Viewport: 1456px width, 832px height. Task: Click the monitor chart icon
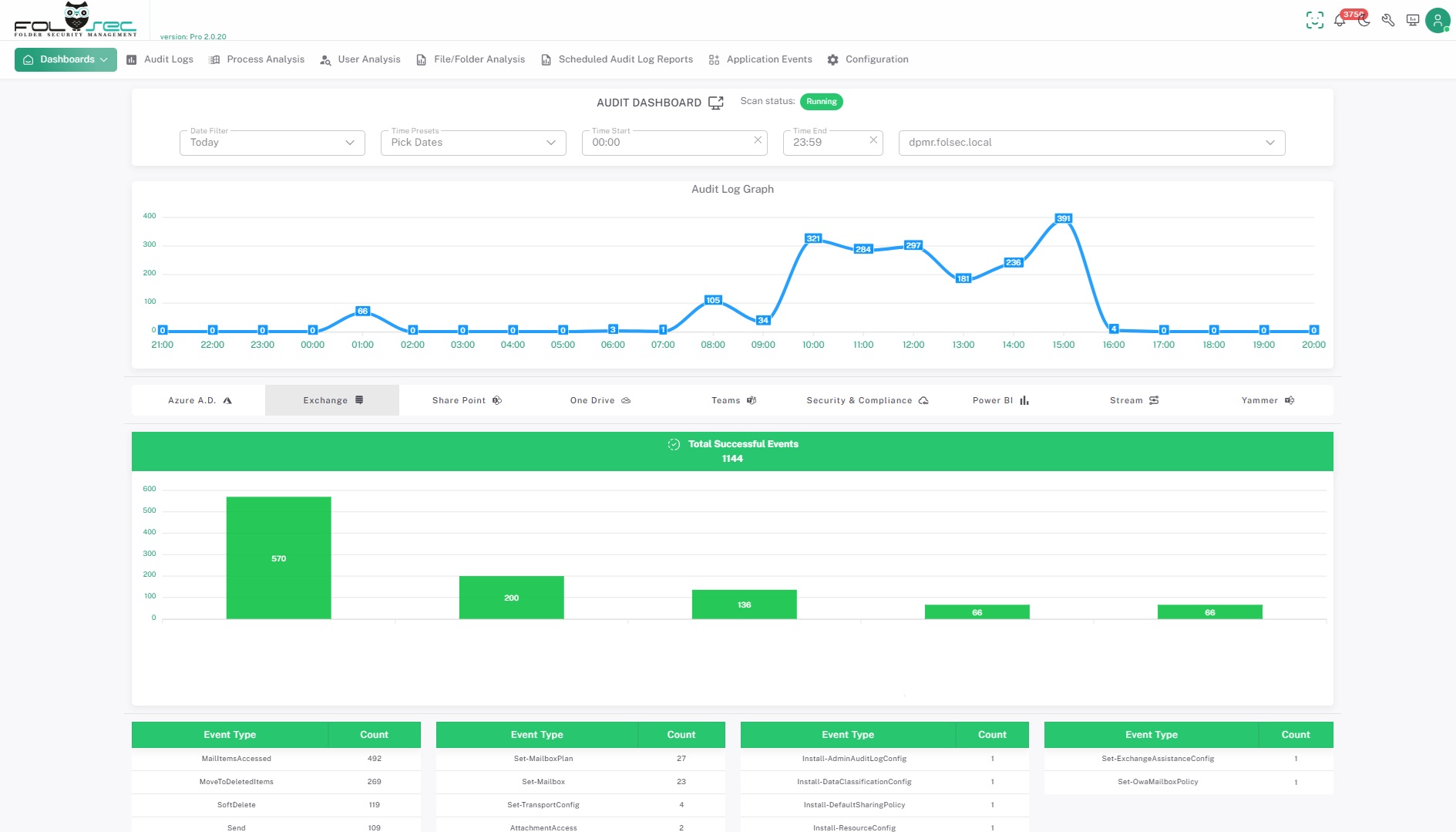tap(1412, 21)
